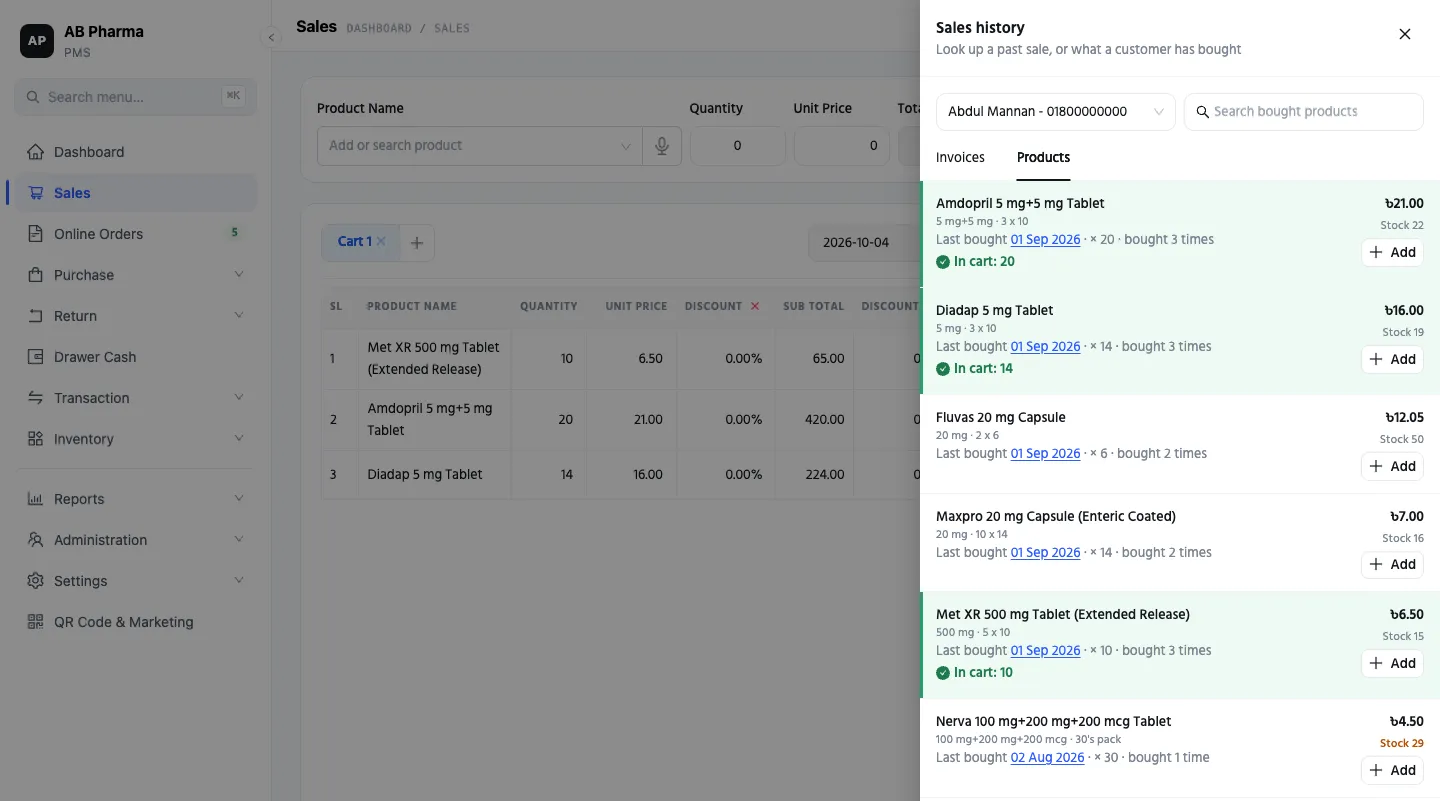The height and width of the screenshot is (801, 1440).
Task: Click the Search bought products field
Action: tap(1303, 112)
